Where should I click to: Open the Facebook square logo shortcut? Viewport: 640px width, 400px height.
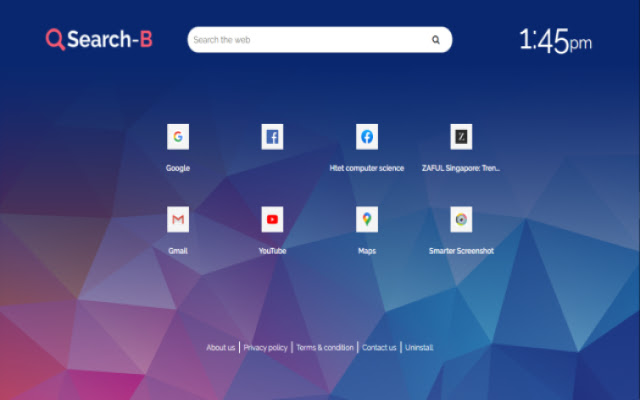click(272, 137)
